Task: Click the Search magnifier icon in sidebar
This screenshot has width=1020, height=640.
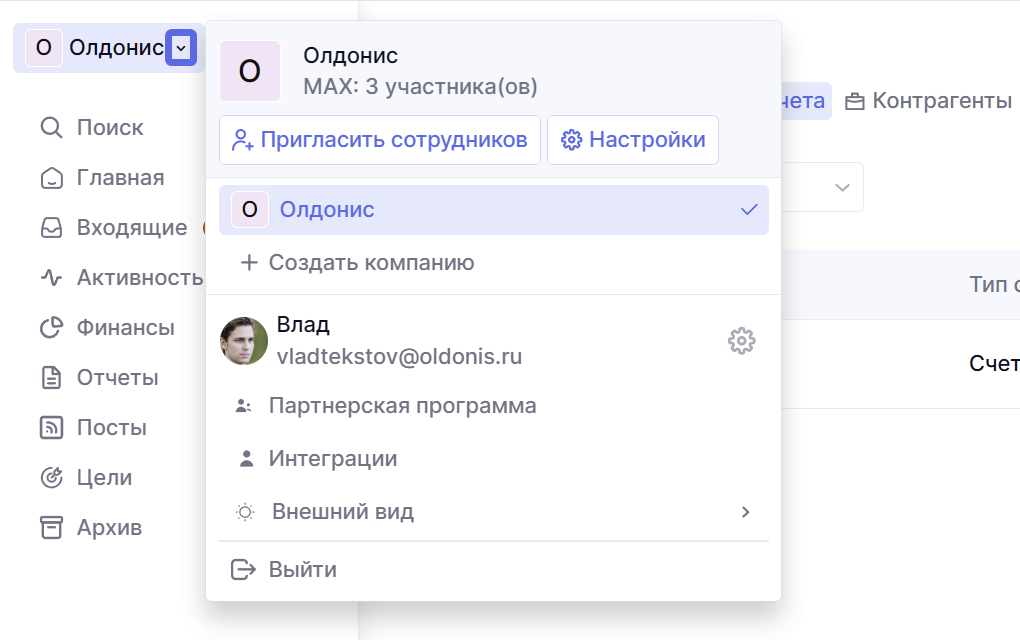Action: pos(51,128)
